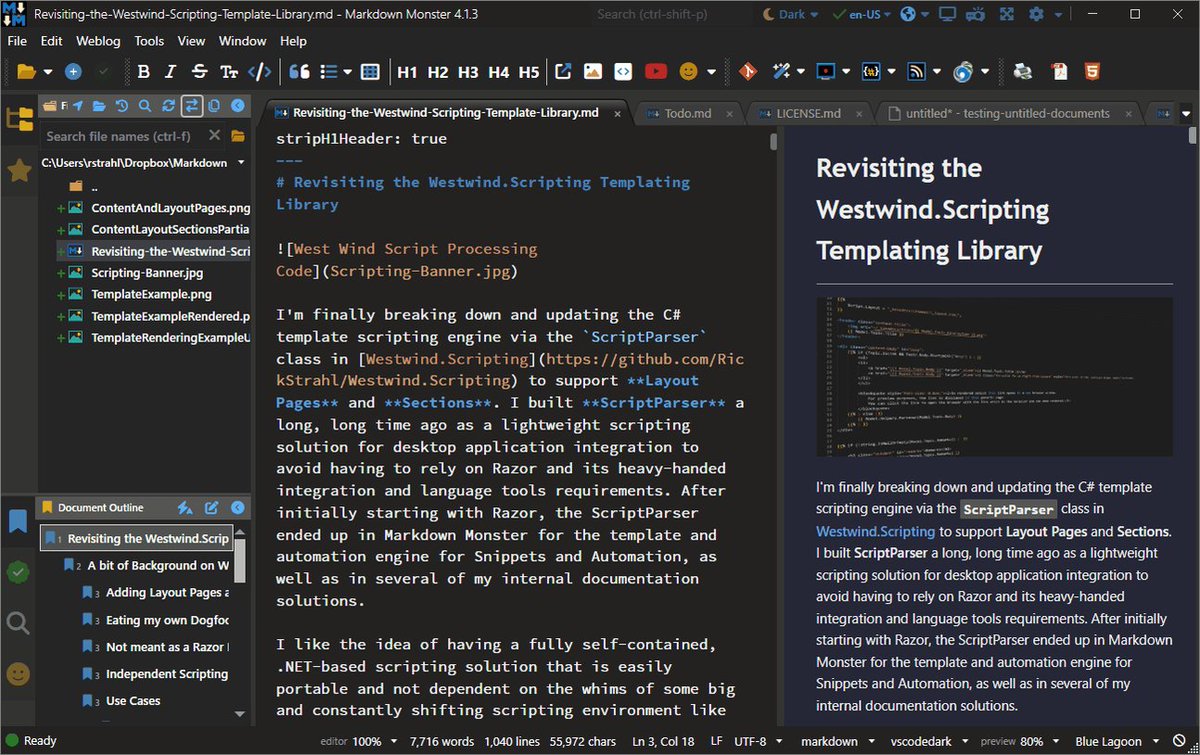Image resolution: width=1200 pixels, height=755 pixels.
Task: Click LF line ending indicator
Action: tap(716, 742)
